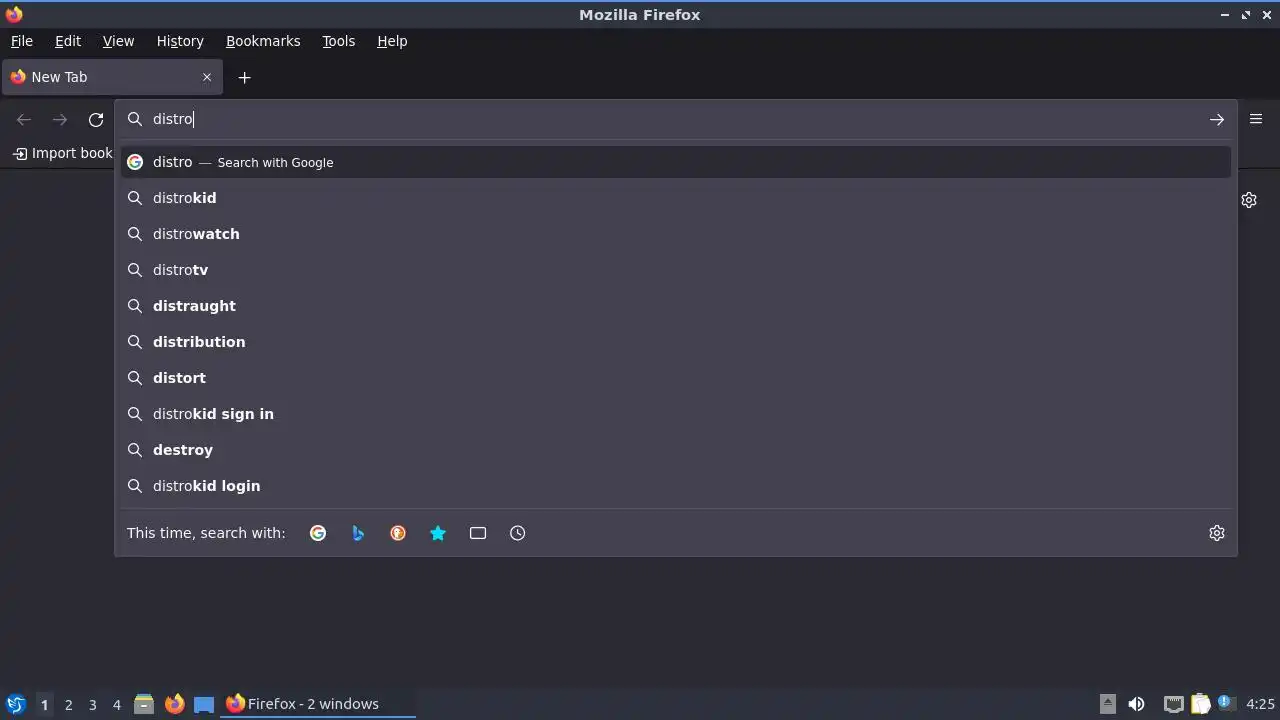Click the removable media tray icon
Viewport: 1280px width, 720px height.
point(1108,704)
